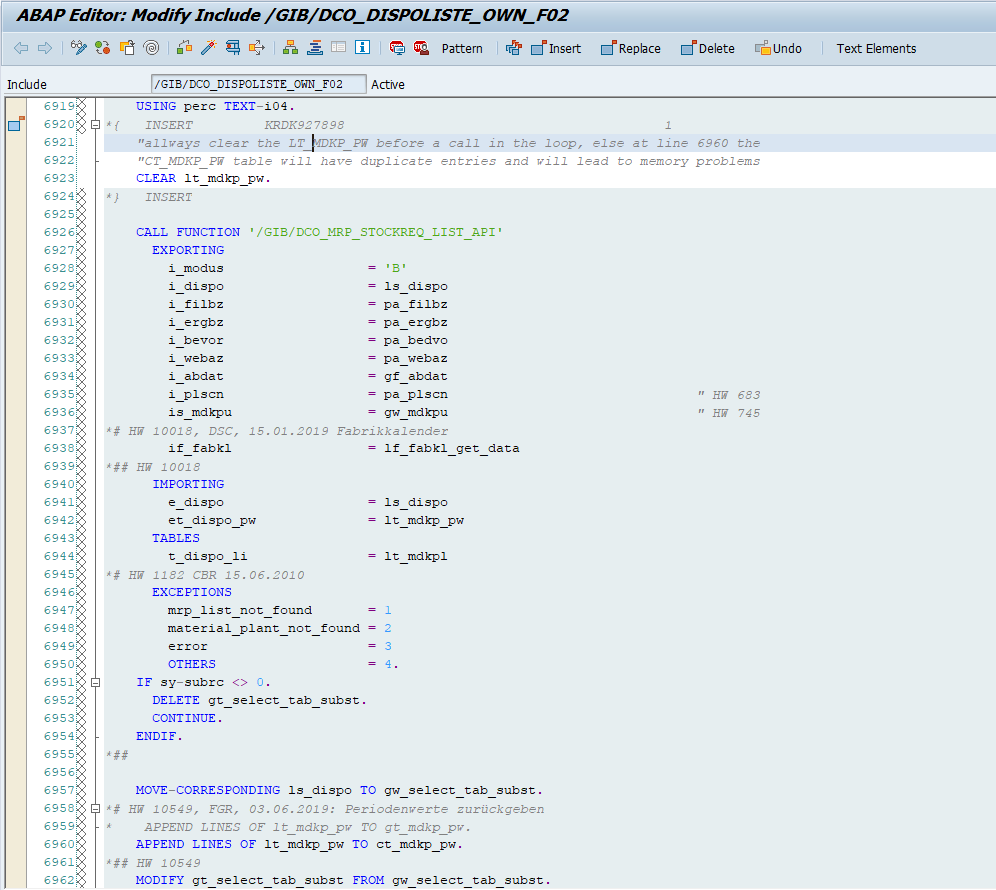Viewport: 996px width, 890px height.
Task: Run syntax Check icon
Action: tap(184, 48)
